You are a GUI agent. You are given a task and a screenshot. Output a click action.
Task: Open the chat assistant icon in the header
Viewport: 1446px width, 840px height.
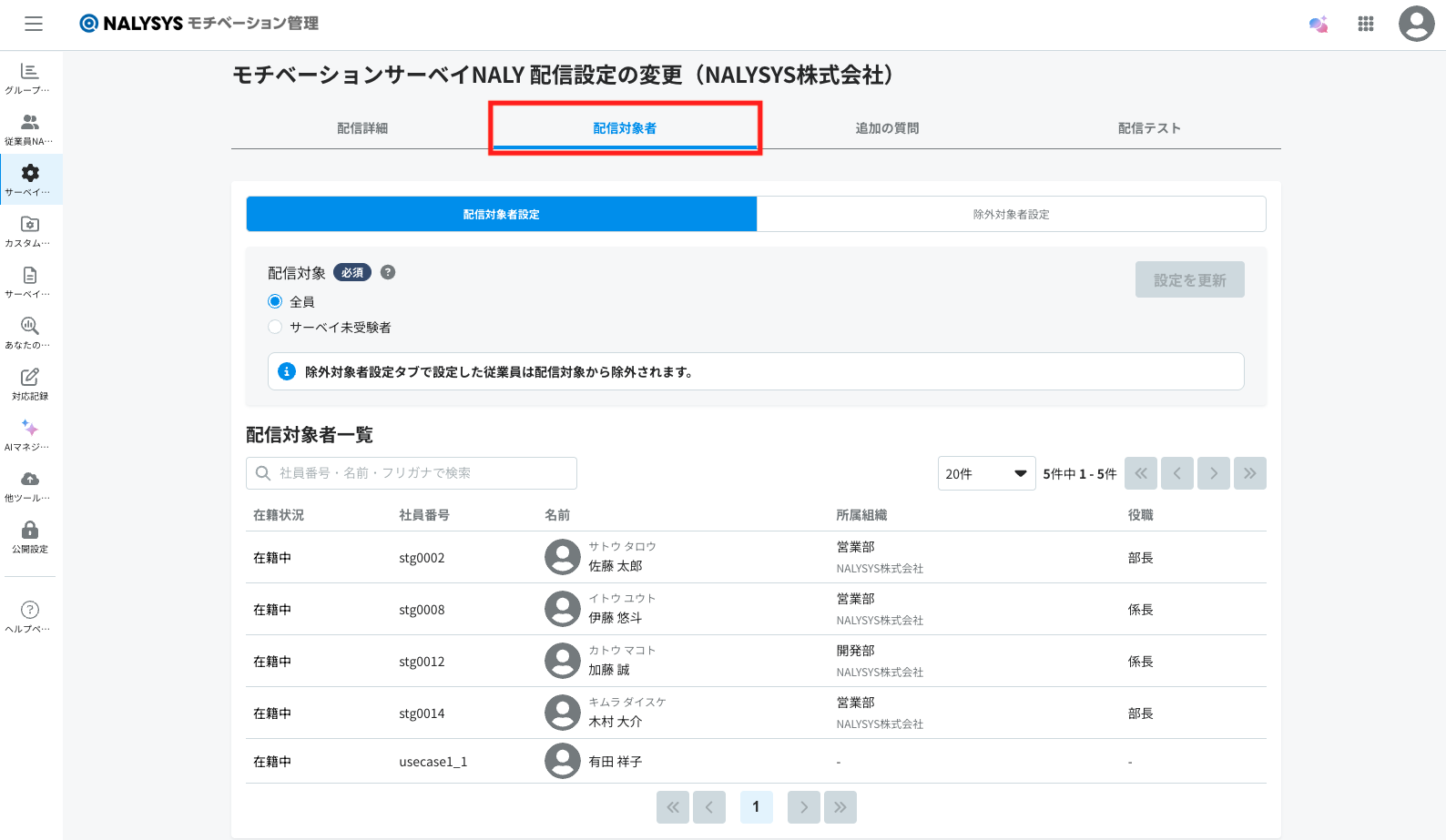coord(1319,25)
